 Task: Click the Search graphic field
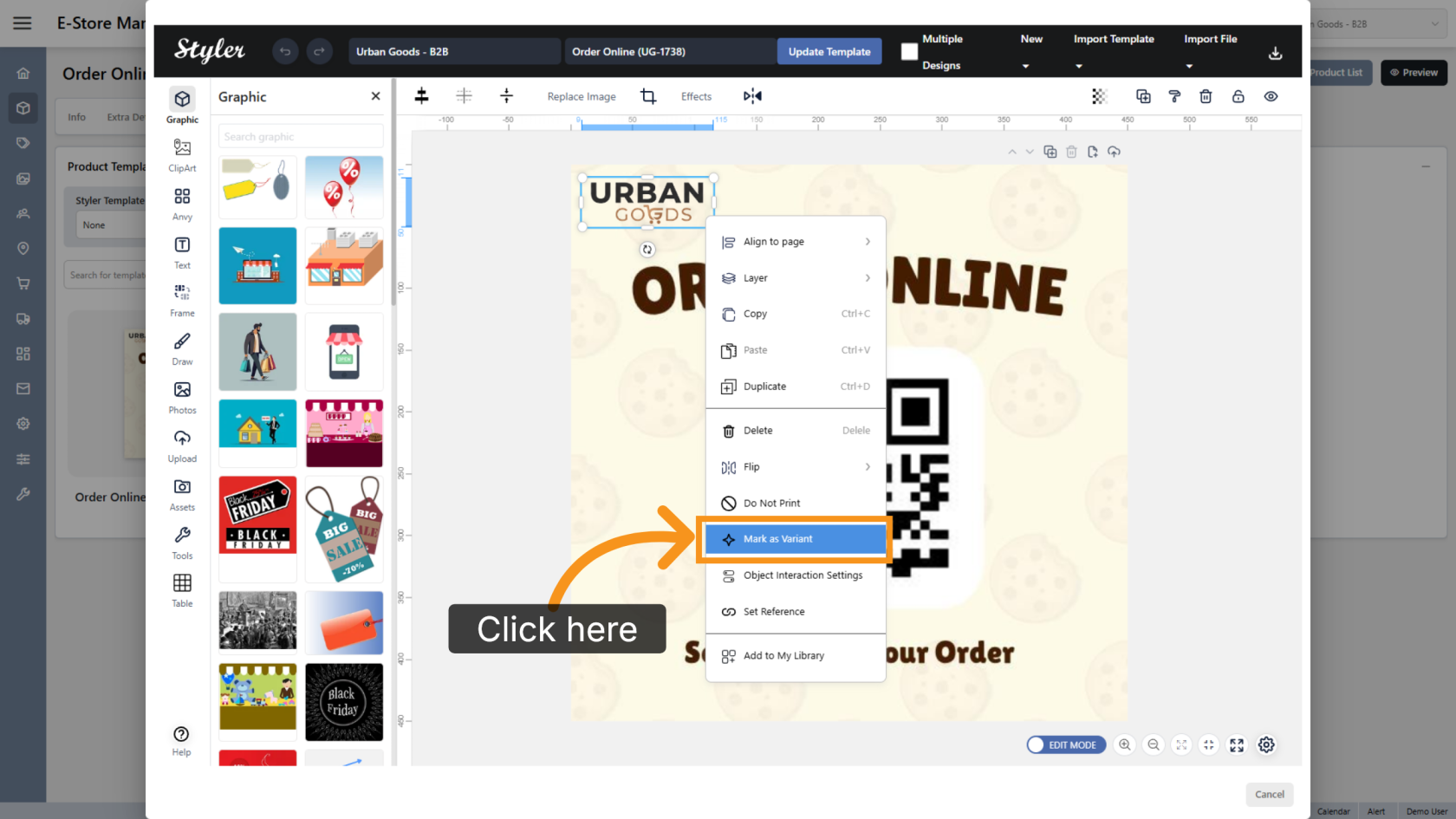pos(301,137)
